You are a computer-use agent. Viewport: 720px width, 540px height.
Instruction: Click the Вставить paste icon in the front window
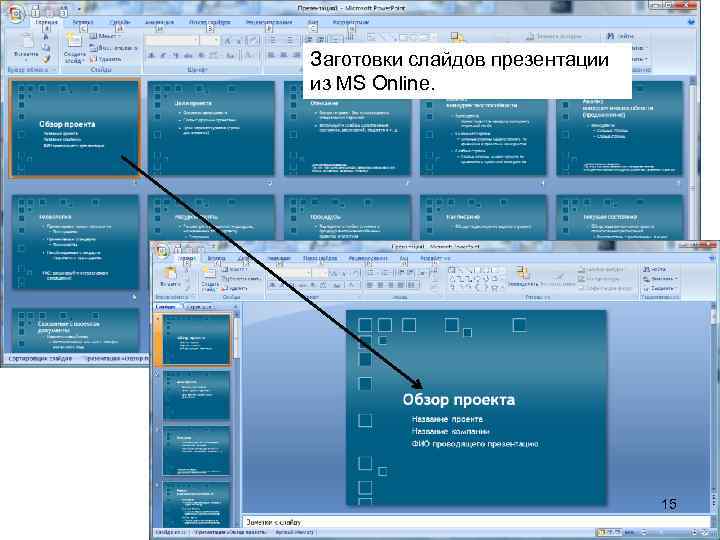(x=170, y=274)
